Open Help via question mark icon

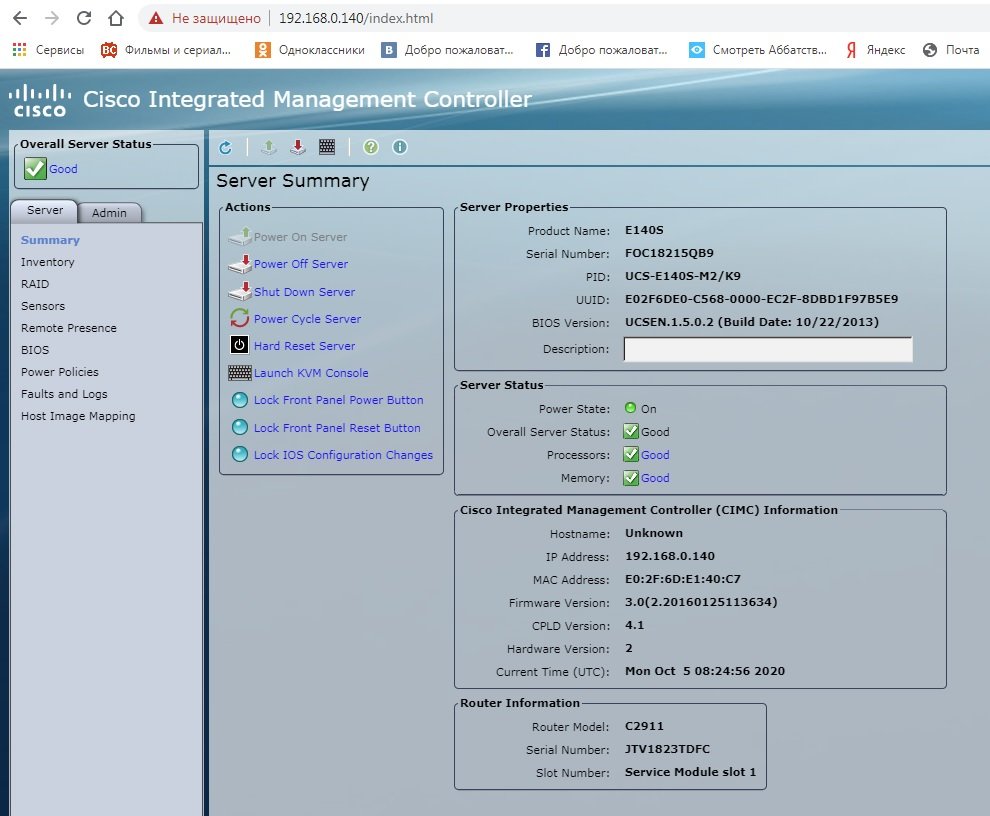point(371,148)
